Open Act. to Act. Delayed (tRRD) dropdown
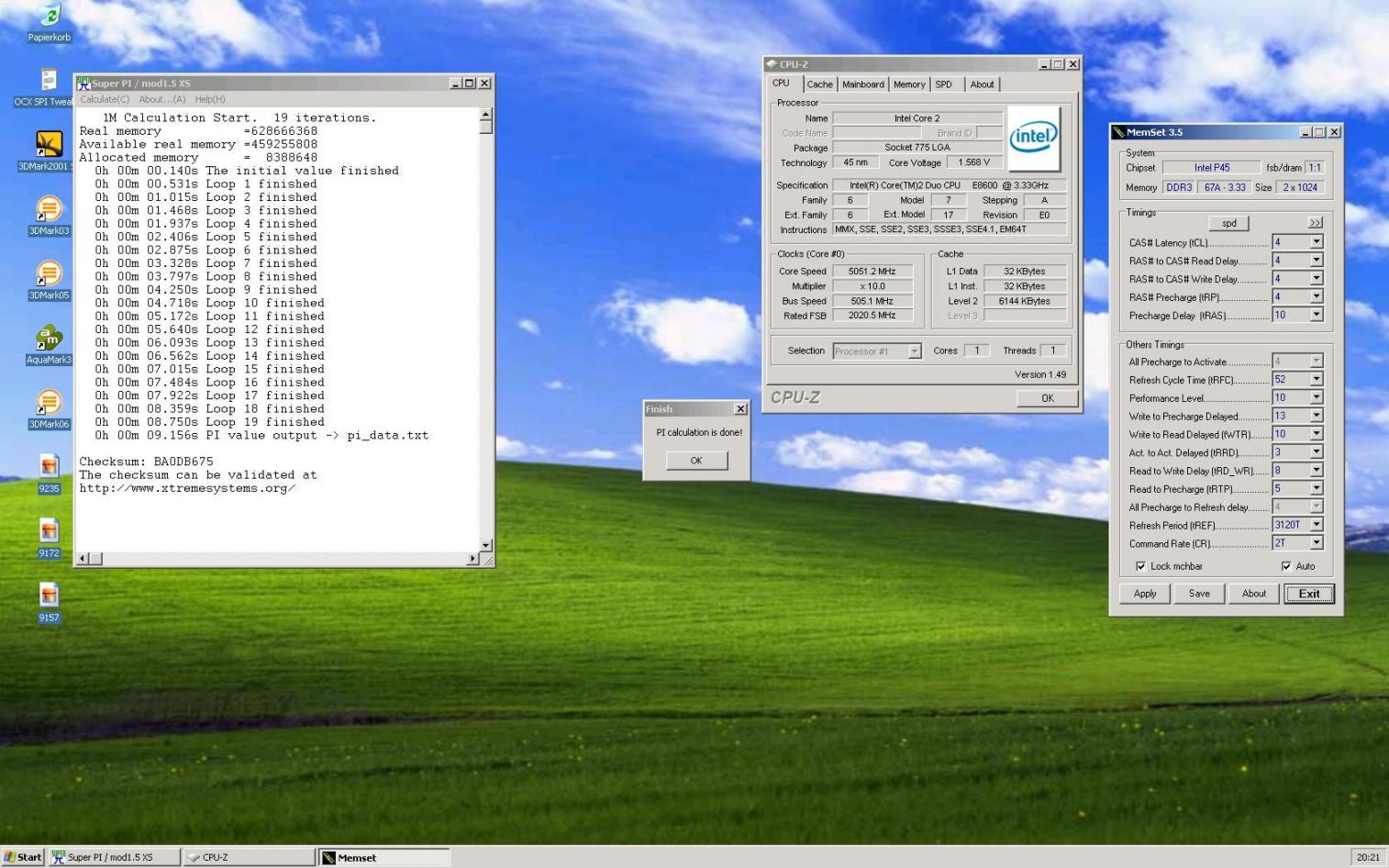 pyautogui.click(x=1317, y=451)
